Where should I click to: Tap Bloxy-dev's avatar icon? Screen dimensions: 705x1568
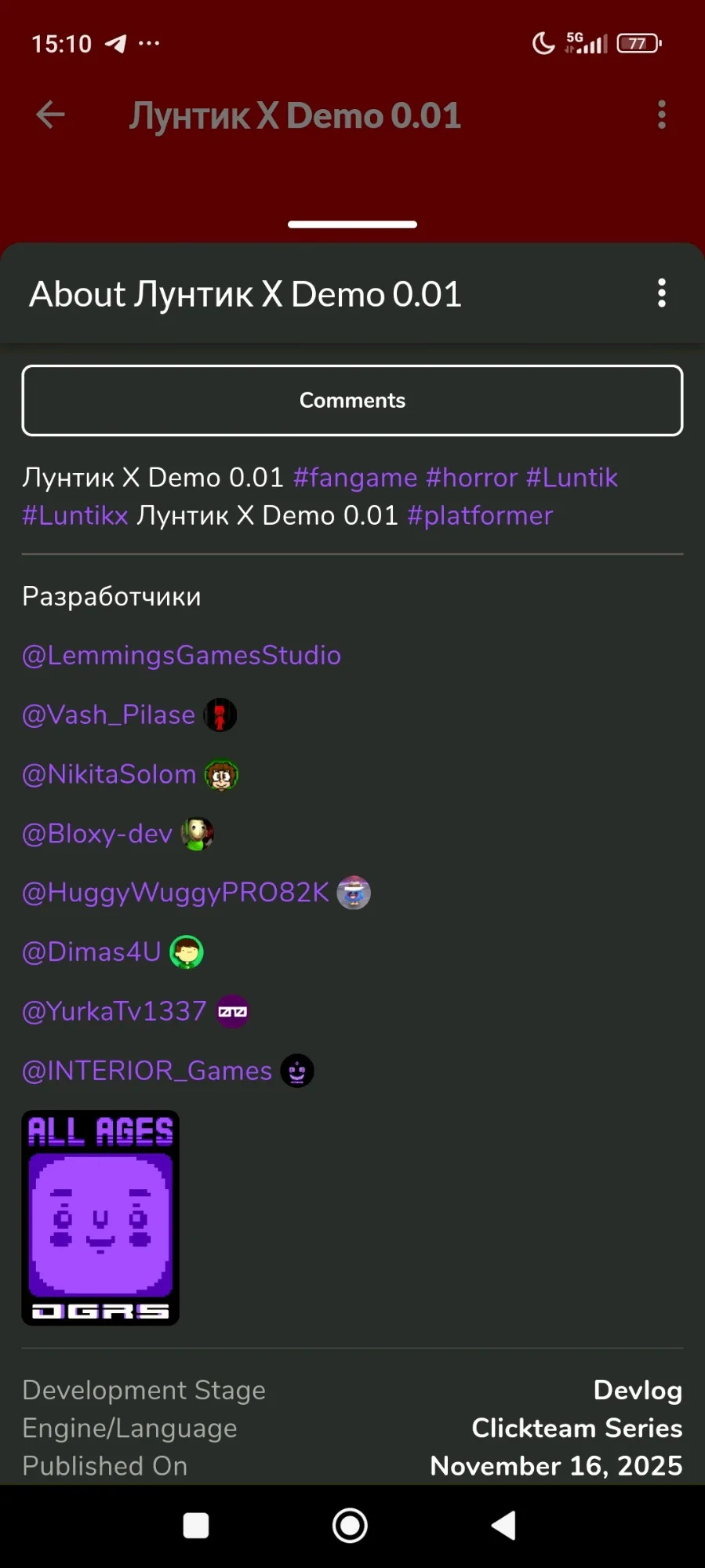click(x=198, y=834)
